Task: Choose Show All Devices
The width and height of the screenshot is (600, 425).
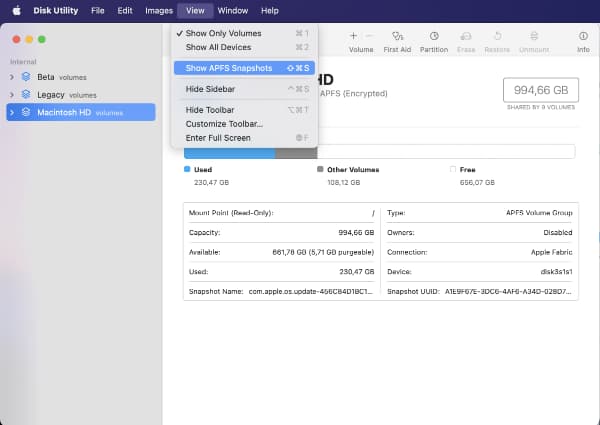Action: pos(244,47)
